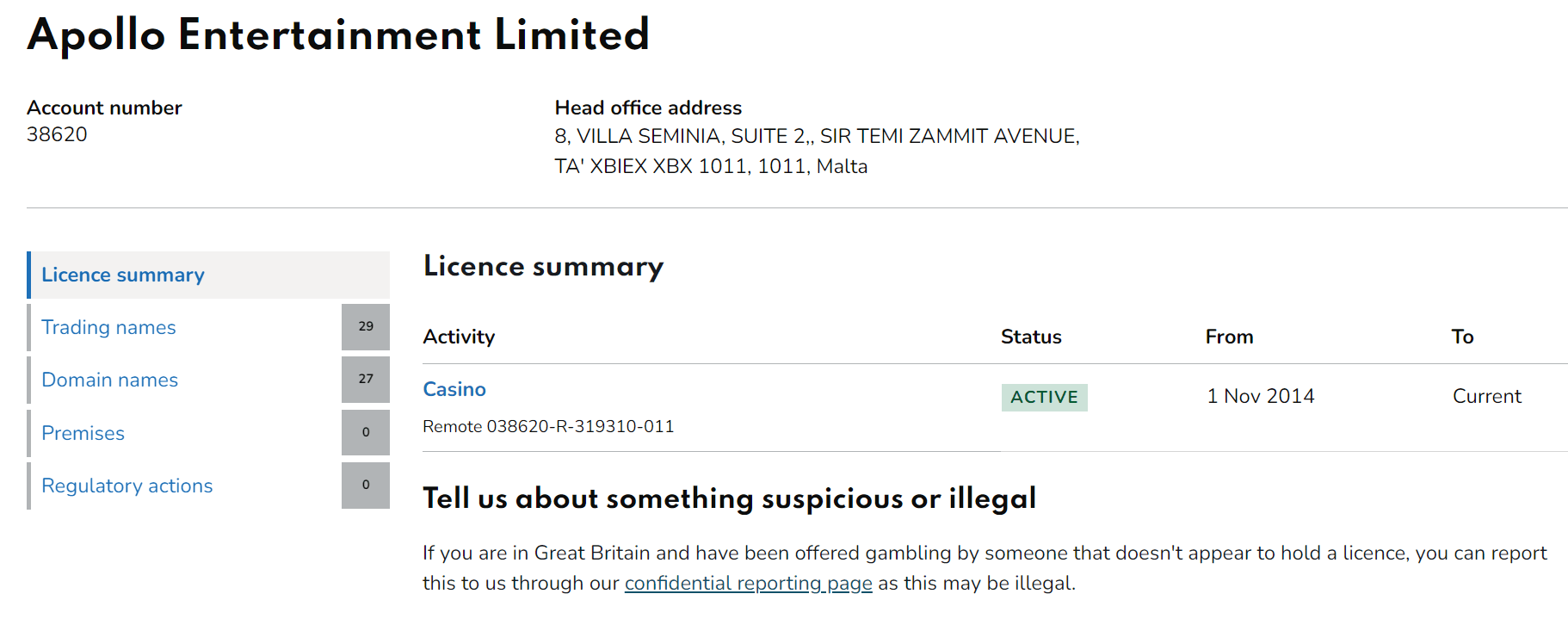Image resolution: width=1568 pixels, height=631 pixels.
Task: Click the account number 38620
Action: point(57,135)
